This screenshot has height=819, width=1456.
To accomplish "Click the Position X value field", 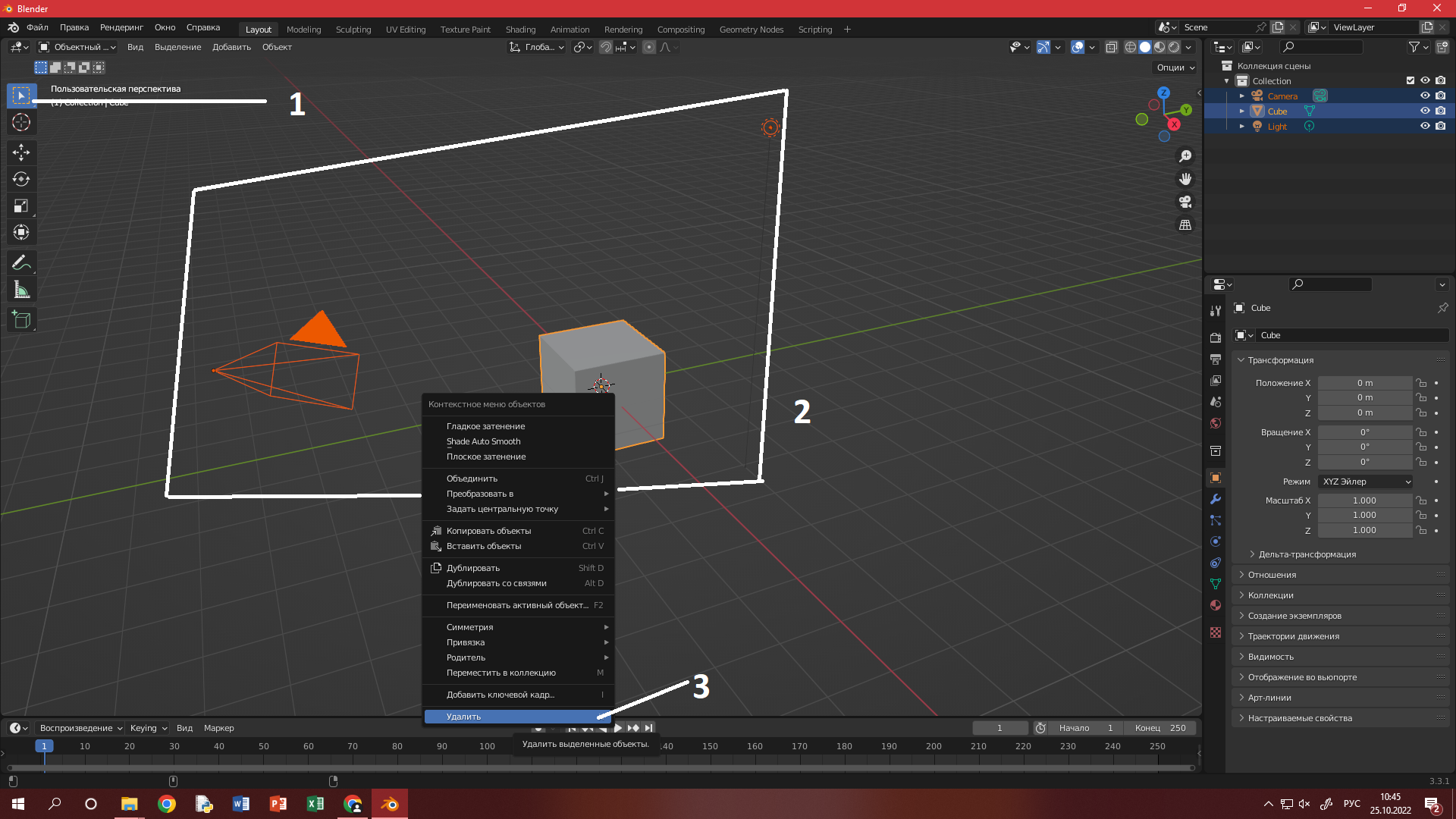I will click(x=1364, y=383).
